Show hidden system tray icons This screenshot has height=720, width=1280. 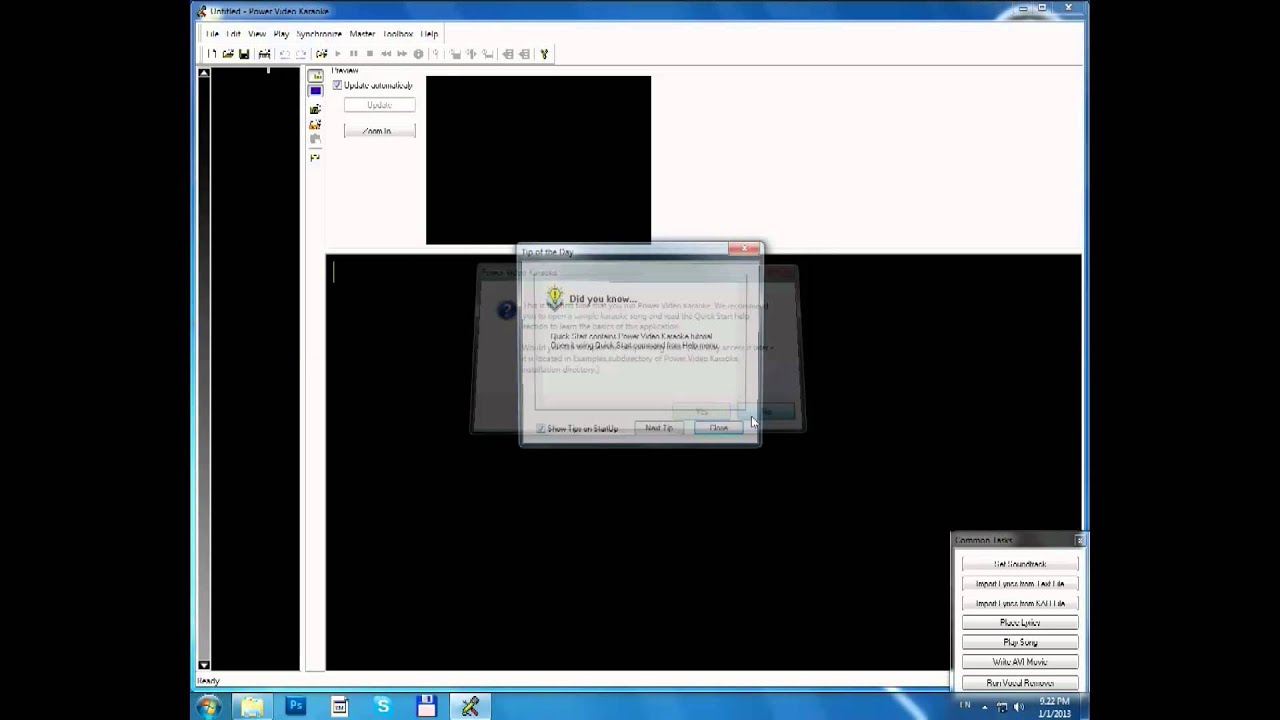pyautogui.click(x=984, y=706)
